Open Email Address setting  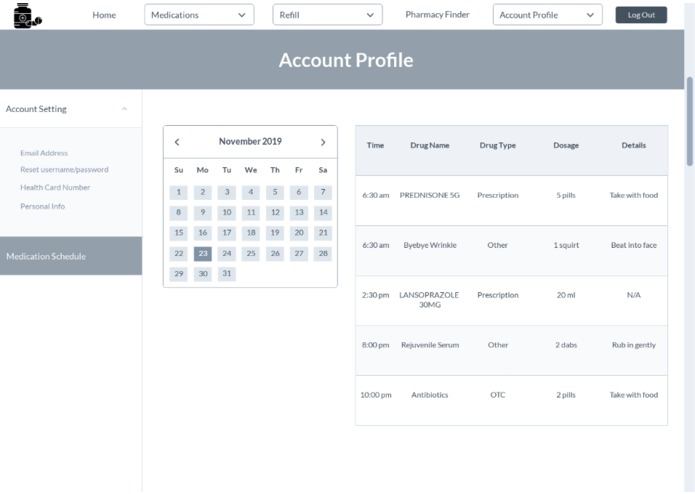(44, 153)
